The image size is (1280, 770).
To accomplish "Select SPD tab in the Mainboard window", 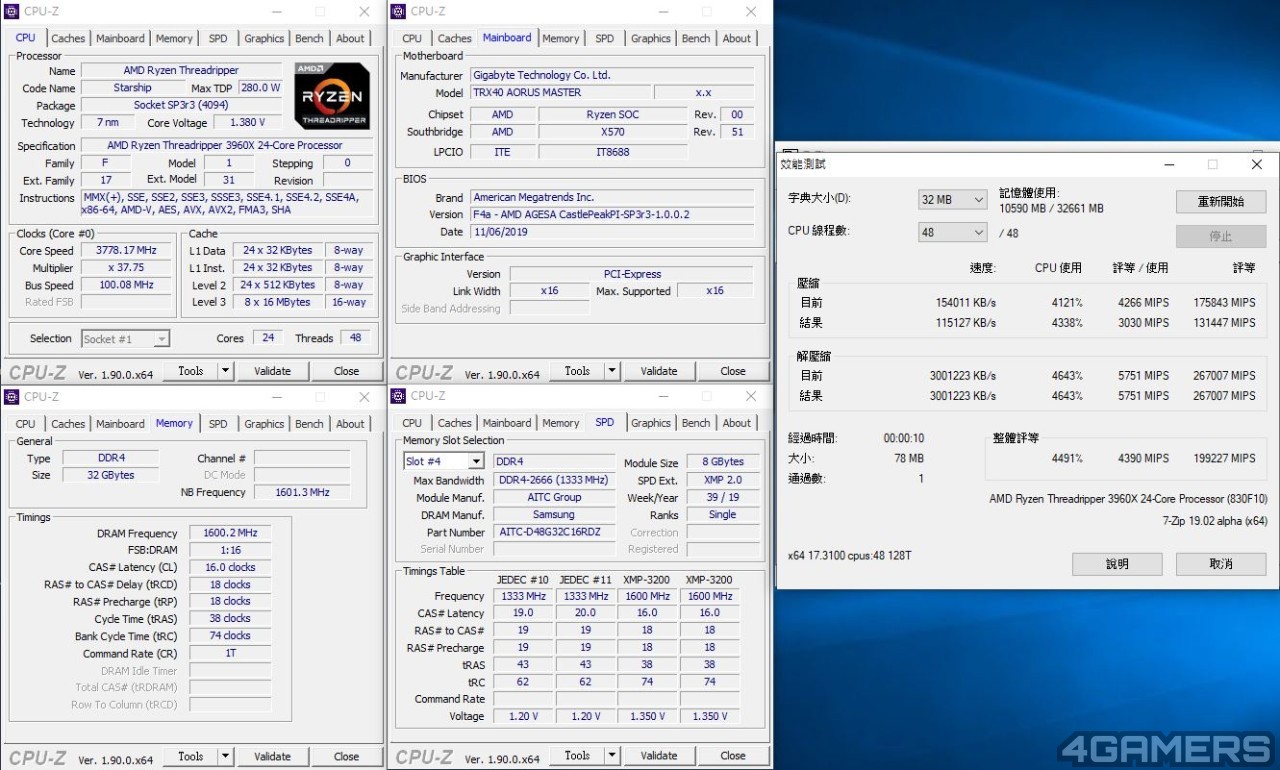I will point(605,39).
